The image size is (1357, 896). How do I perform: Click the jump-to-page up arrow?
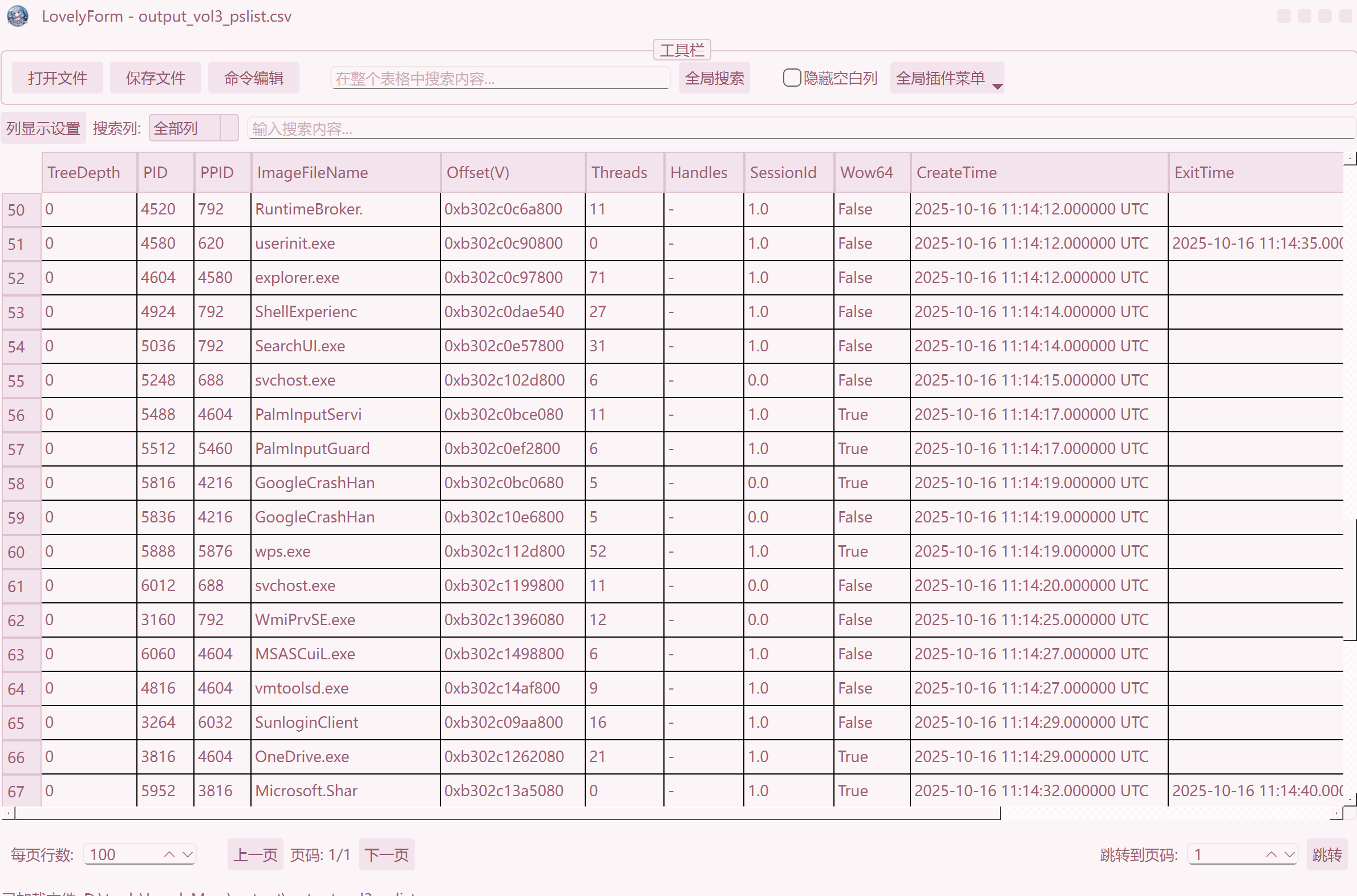(1271, 854)
